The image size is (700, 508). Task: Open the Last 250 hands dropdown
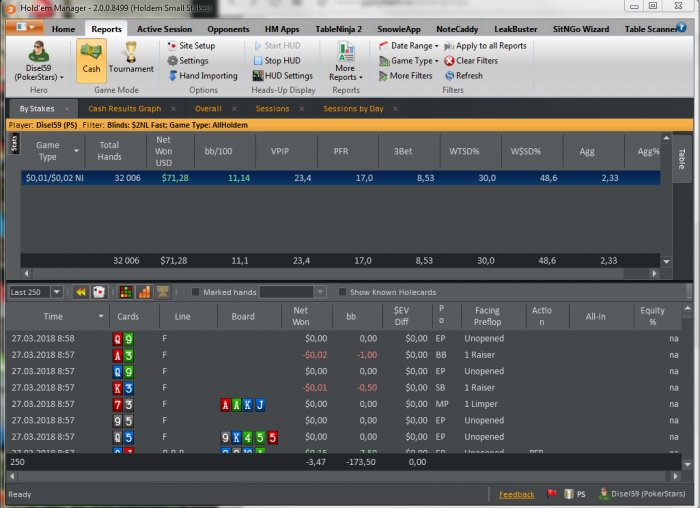click(57, 292)
